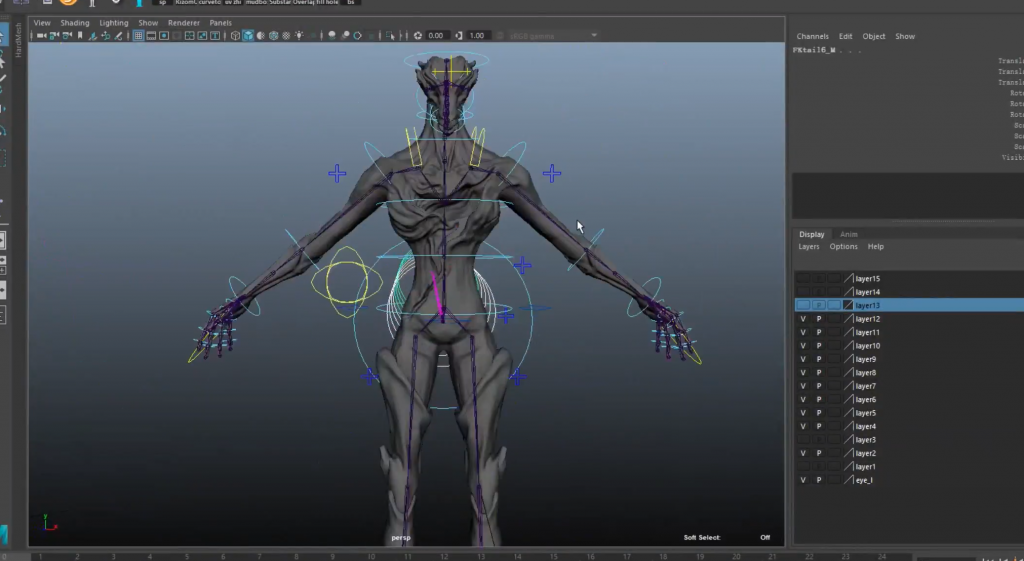This screenshot has width=1024, height=561.
Task: Toggle the Field Chart icon
Action: point(190,35)
